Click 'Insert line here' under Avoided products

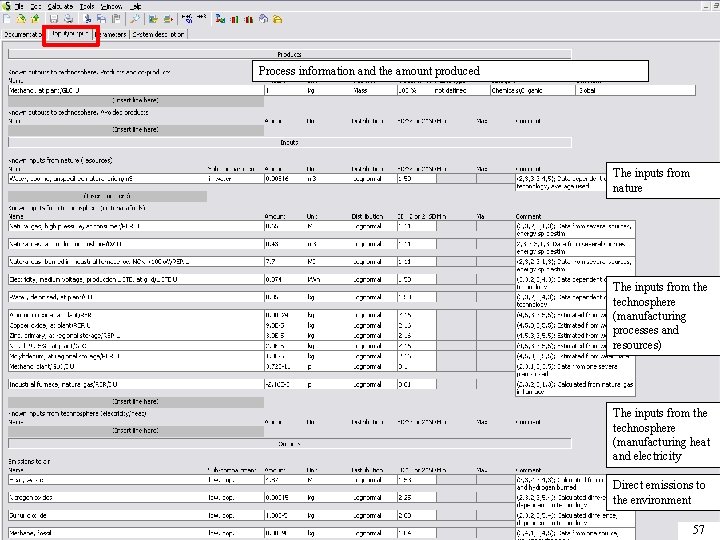tap(136, 130)
